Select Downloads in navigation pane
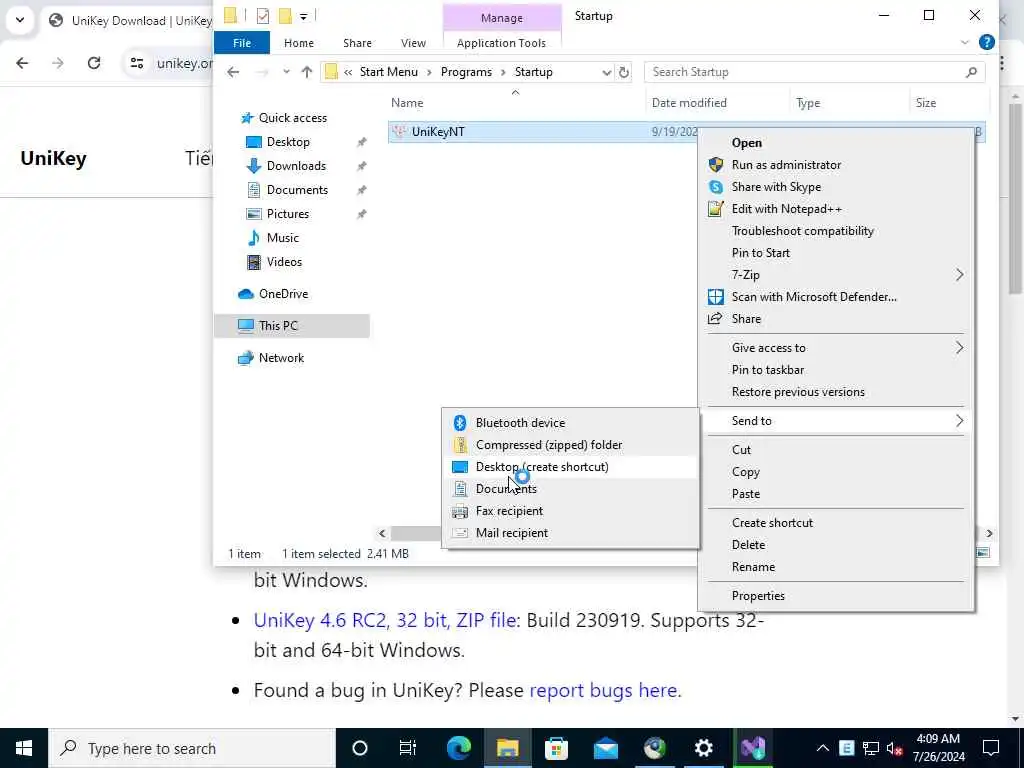The width and height of the screenshot is (1024, 768). pyautogui.click(x=296, y=166)
